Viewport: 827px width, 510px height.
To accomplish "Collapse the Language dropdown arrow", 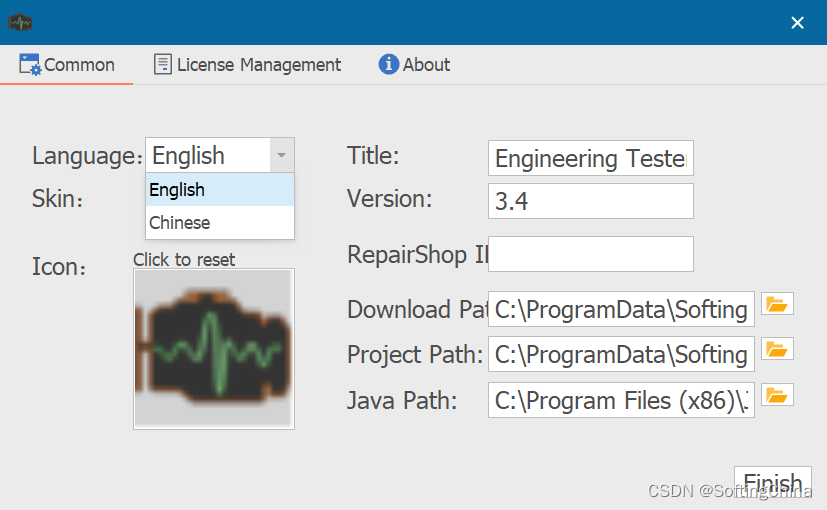I will coord(282,156).
